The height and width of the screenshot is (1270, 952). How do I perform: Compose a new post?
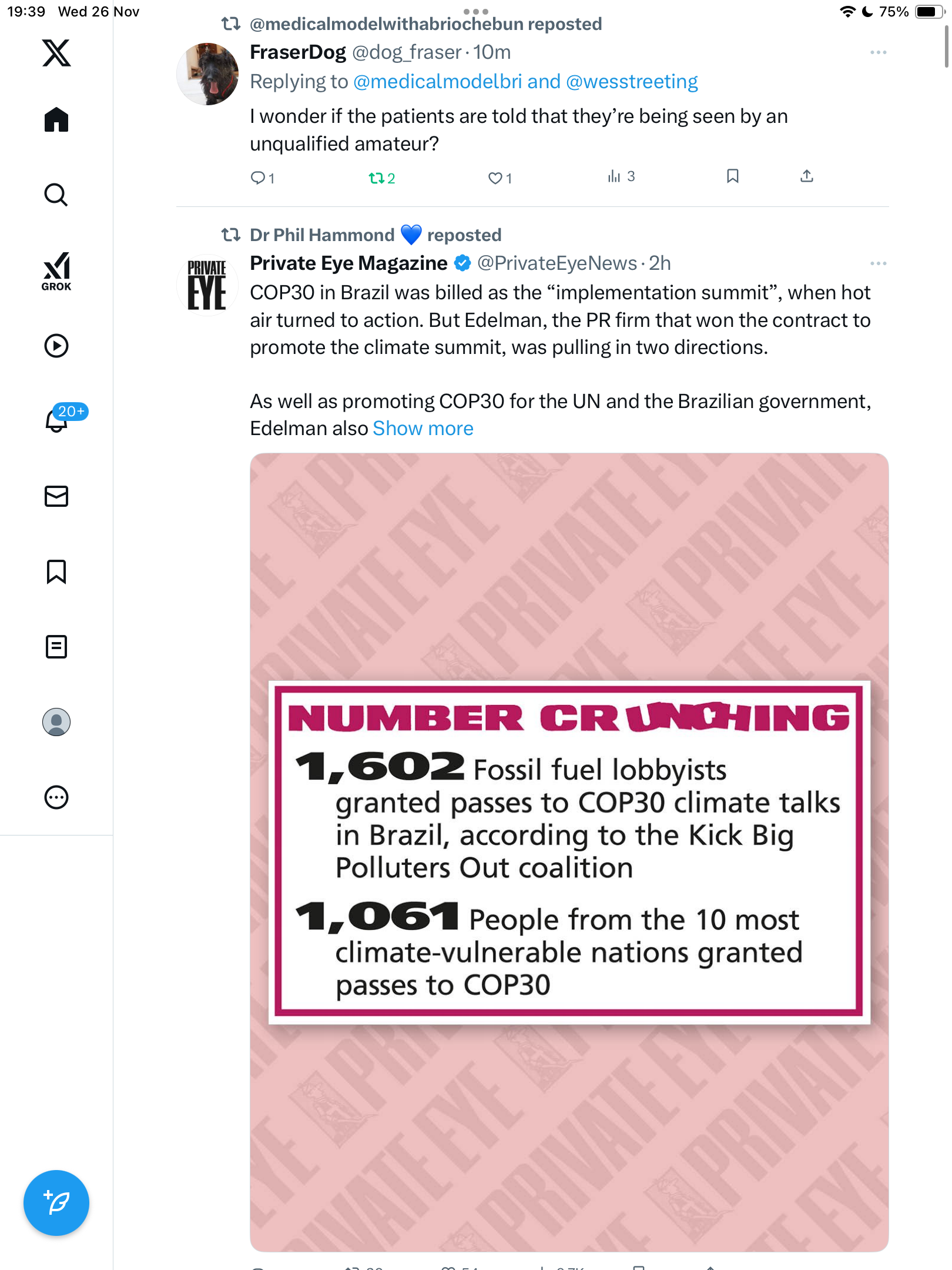[x=56, y=1203]
